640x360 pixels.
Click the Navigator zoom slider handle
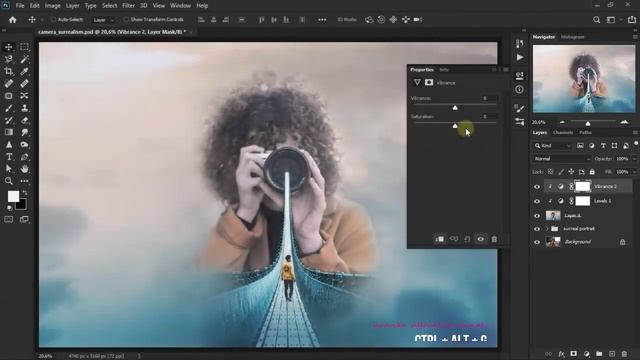588,123
